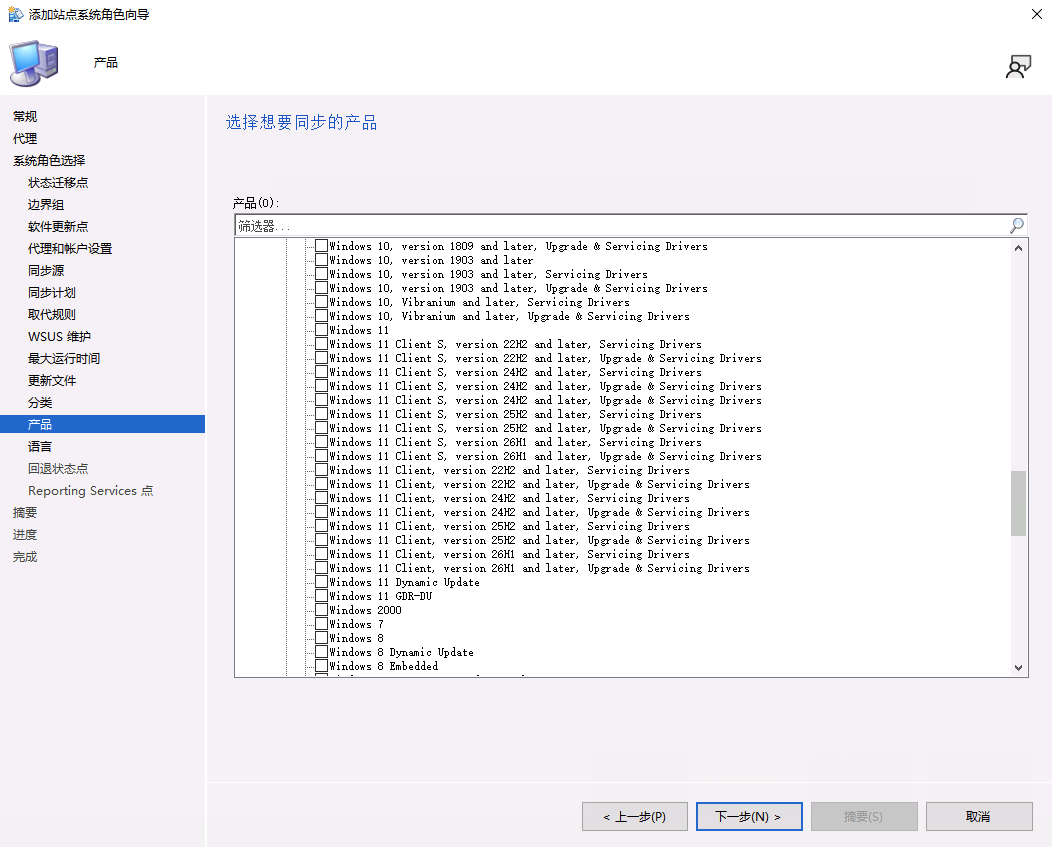1052x847 pixels.
Task: Open 语言 step
Action: 40,446
